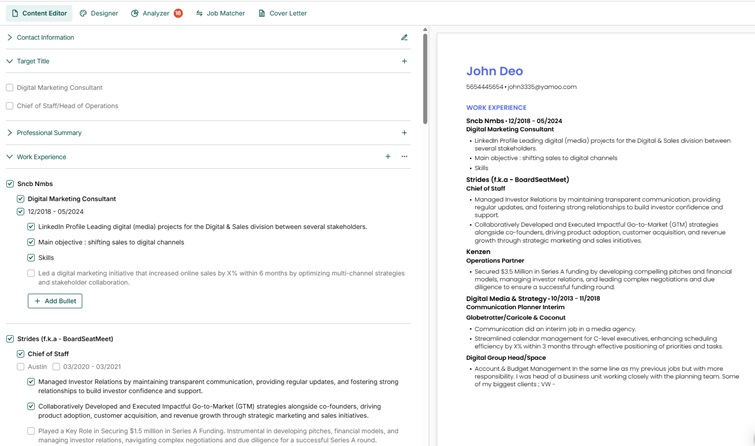755x446 pixels.
Task: Click the edit pencil icon for Contact Information
Action: tap(404, 38)
